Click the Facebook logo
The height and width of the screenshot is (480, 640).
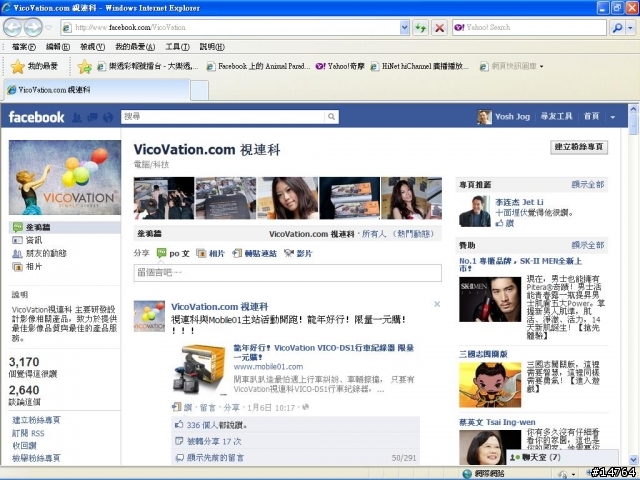pos(36,118)
